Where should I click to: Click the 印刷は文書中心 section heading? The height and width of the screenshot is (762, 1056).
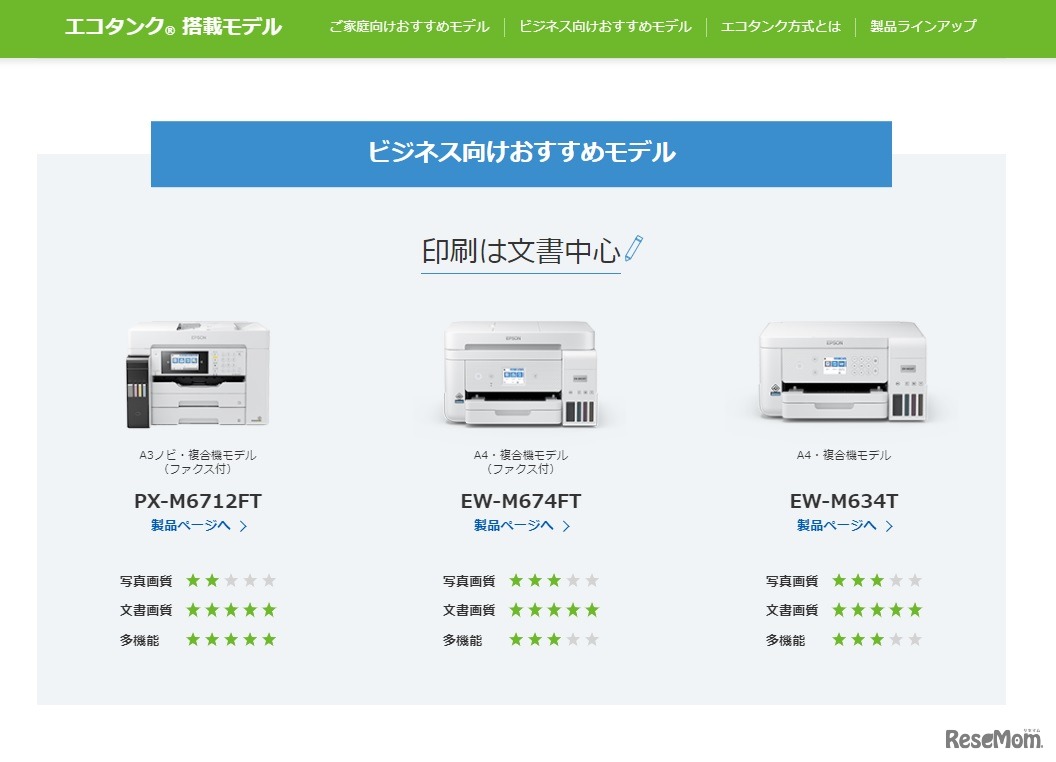tap(521, 251)
